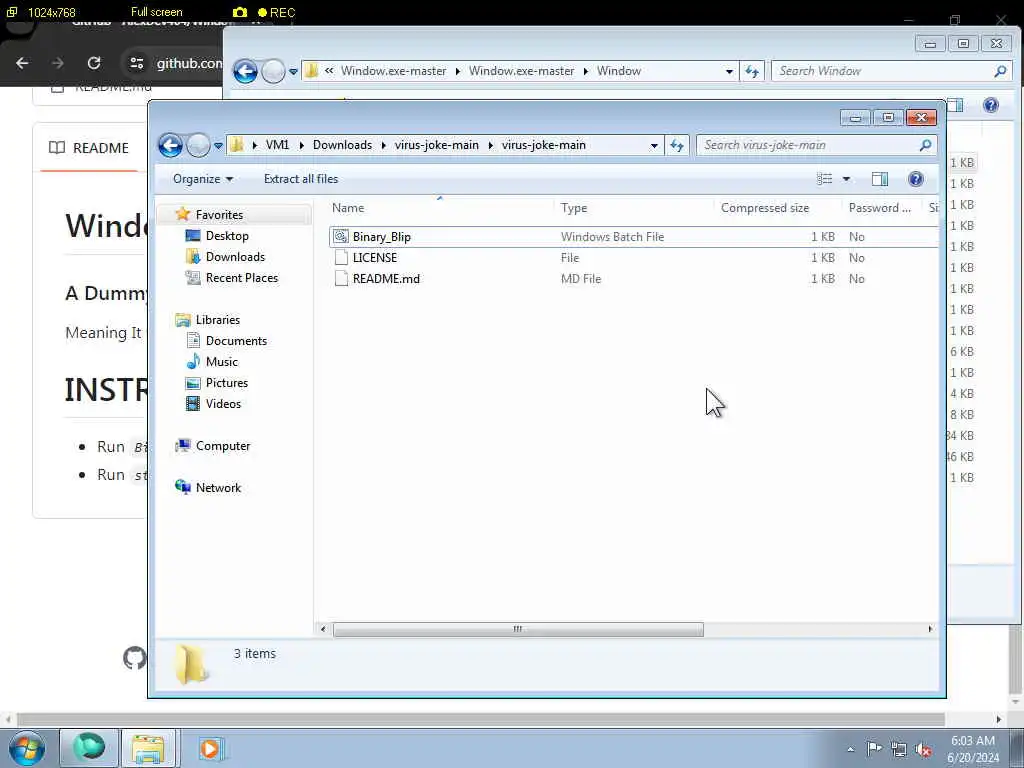Open address dropdown in Window.exe-master window
Viewport: 1024px width, 768px height.
[729, 72]
